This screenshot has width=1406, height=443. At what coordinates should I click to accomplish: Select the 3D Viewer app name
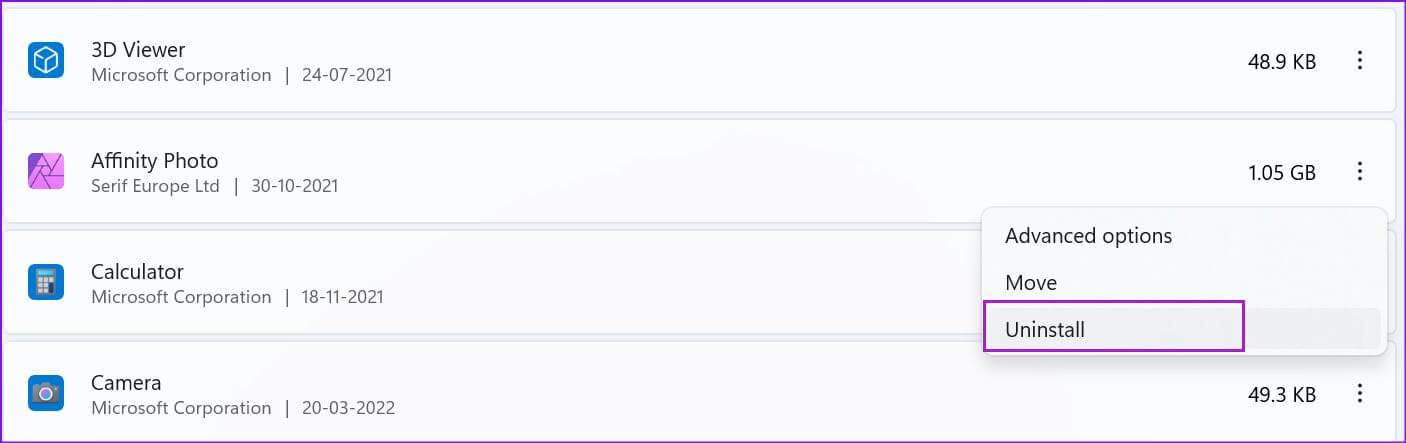tap(138, 49)
